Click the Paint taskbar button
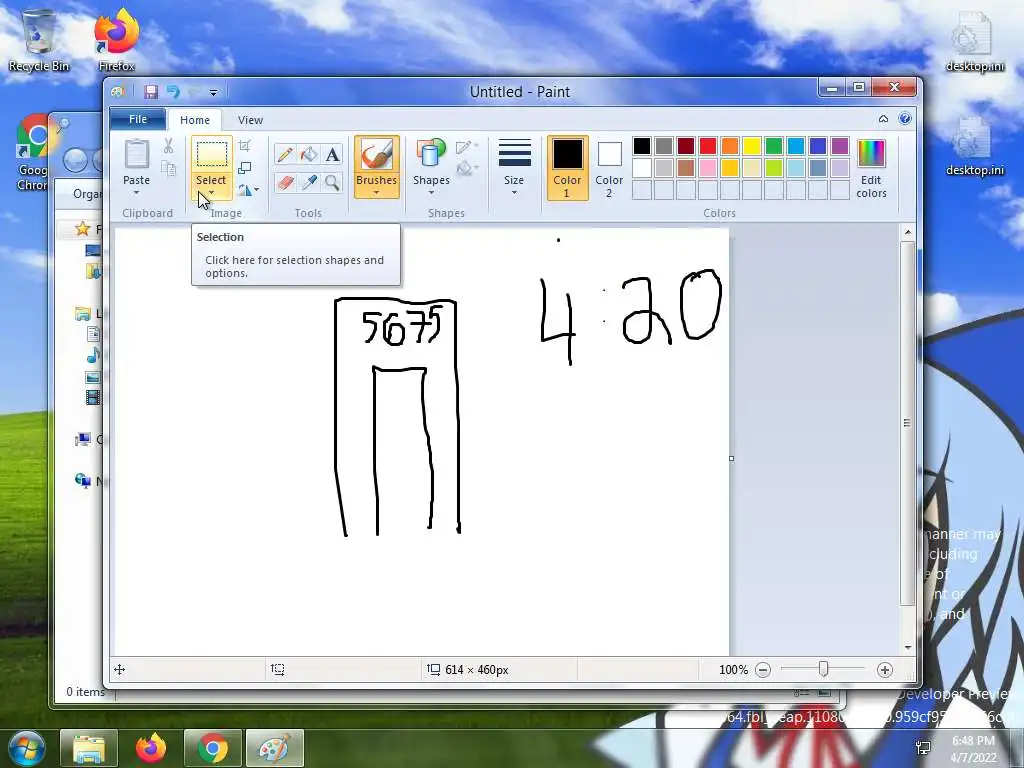Image resolution: width=1024 pixels, height=768 pixels. [275, 748]
